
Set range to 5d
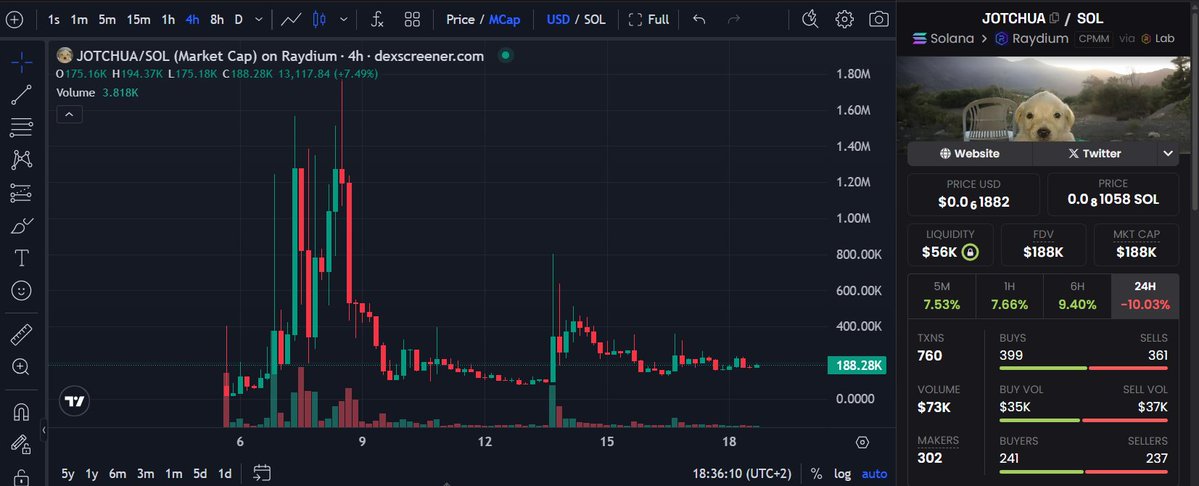pos(200,474)
